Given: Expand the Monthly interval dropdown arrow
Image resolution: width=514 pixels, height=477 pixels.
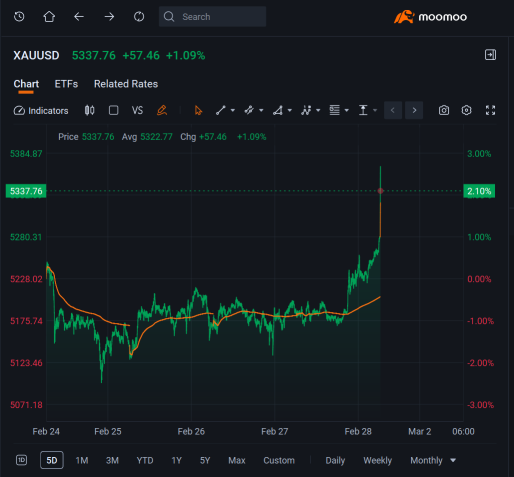Looking at the screenshot, I should (x=453, y=460).
